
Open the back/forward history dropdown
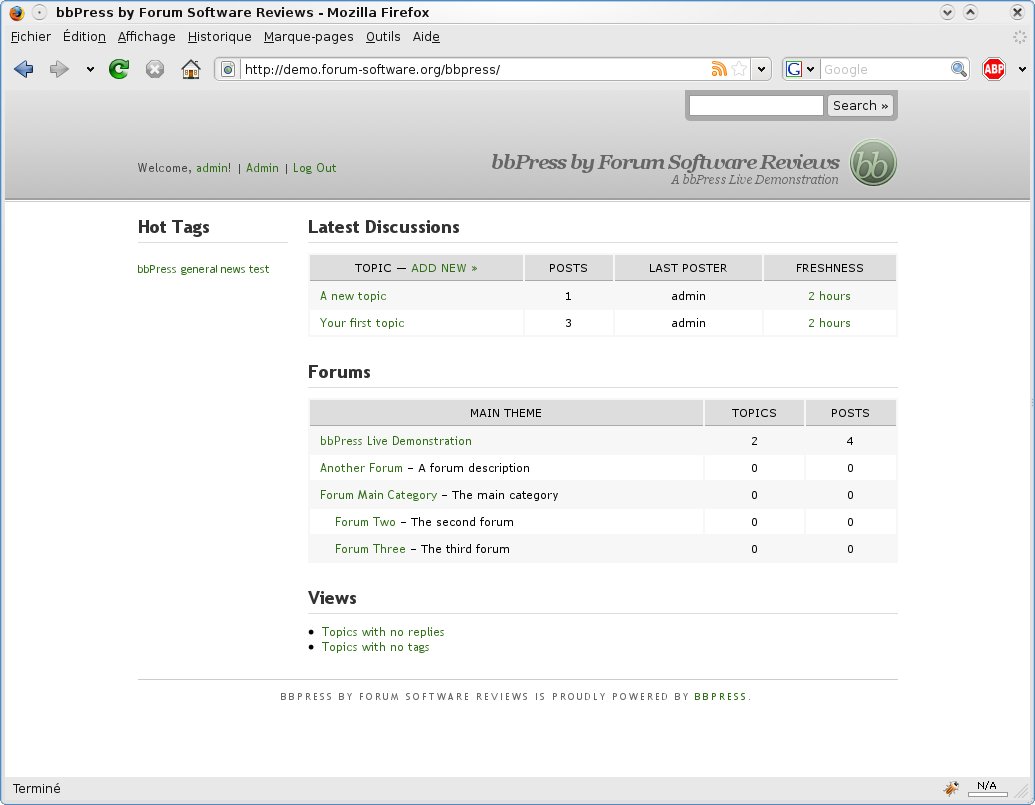point(90,69)
